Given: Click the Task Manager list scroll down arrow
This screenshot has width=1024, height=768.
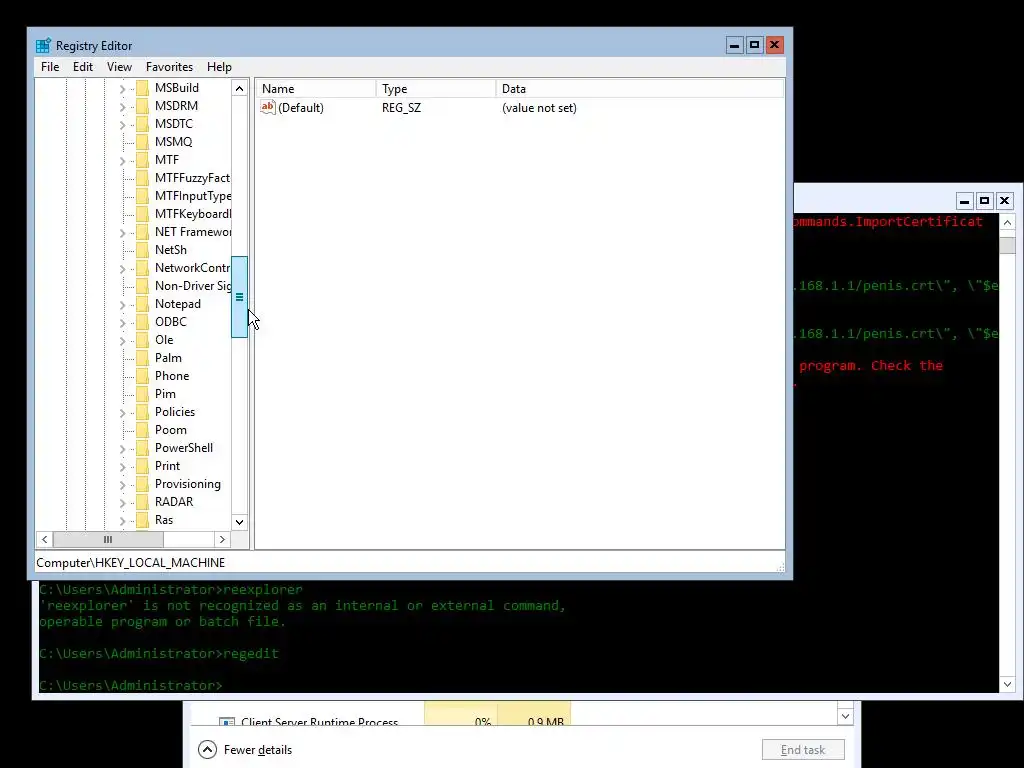Looking at the screenshot, I should click(x=845, y=716).
